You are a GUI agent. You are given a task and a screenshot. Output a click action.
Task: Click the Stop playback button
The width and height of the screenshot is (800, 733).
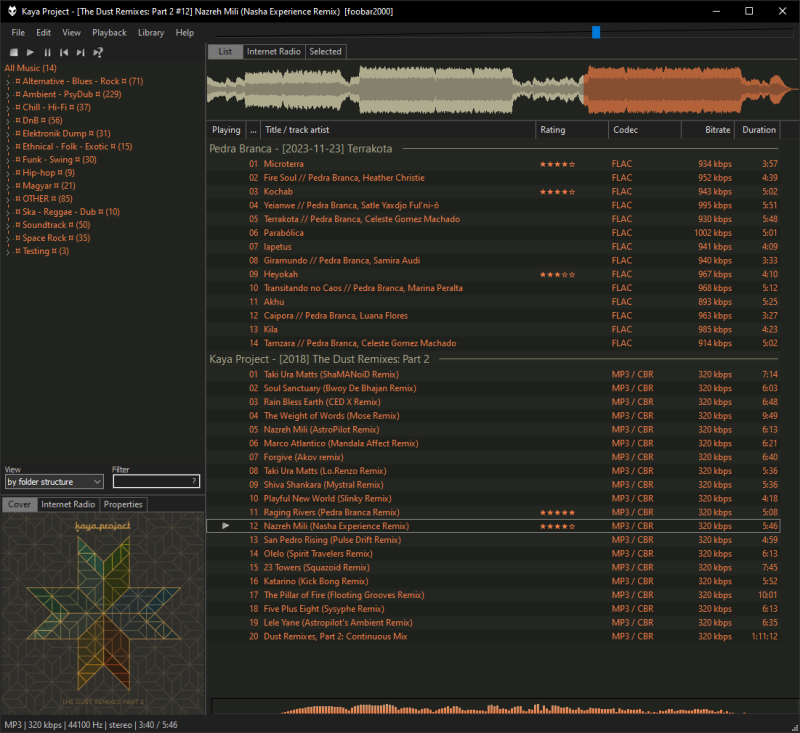(x=14, y=52)
